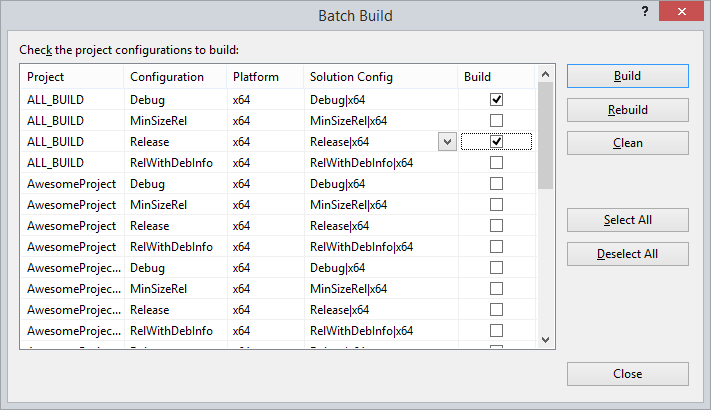Dismiss dialog with the Close button at bottom
The height and width of the screenshot is (410, 711).
pyautogui.click(x=627, y=374)
